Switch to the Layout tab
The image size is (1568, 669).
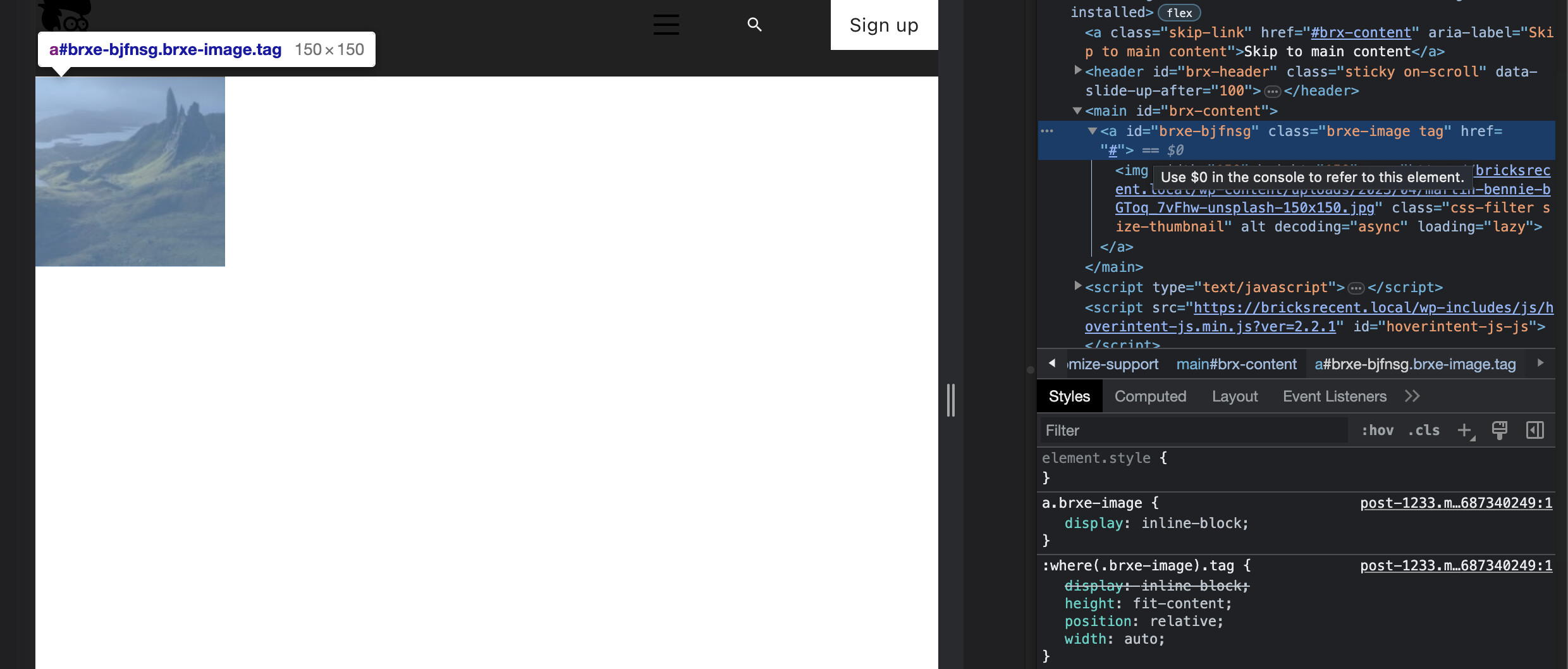click(1235, 396)
